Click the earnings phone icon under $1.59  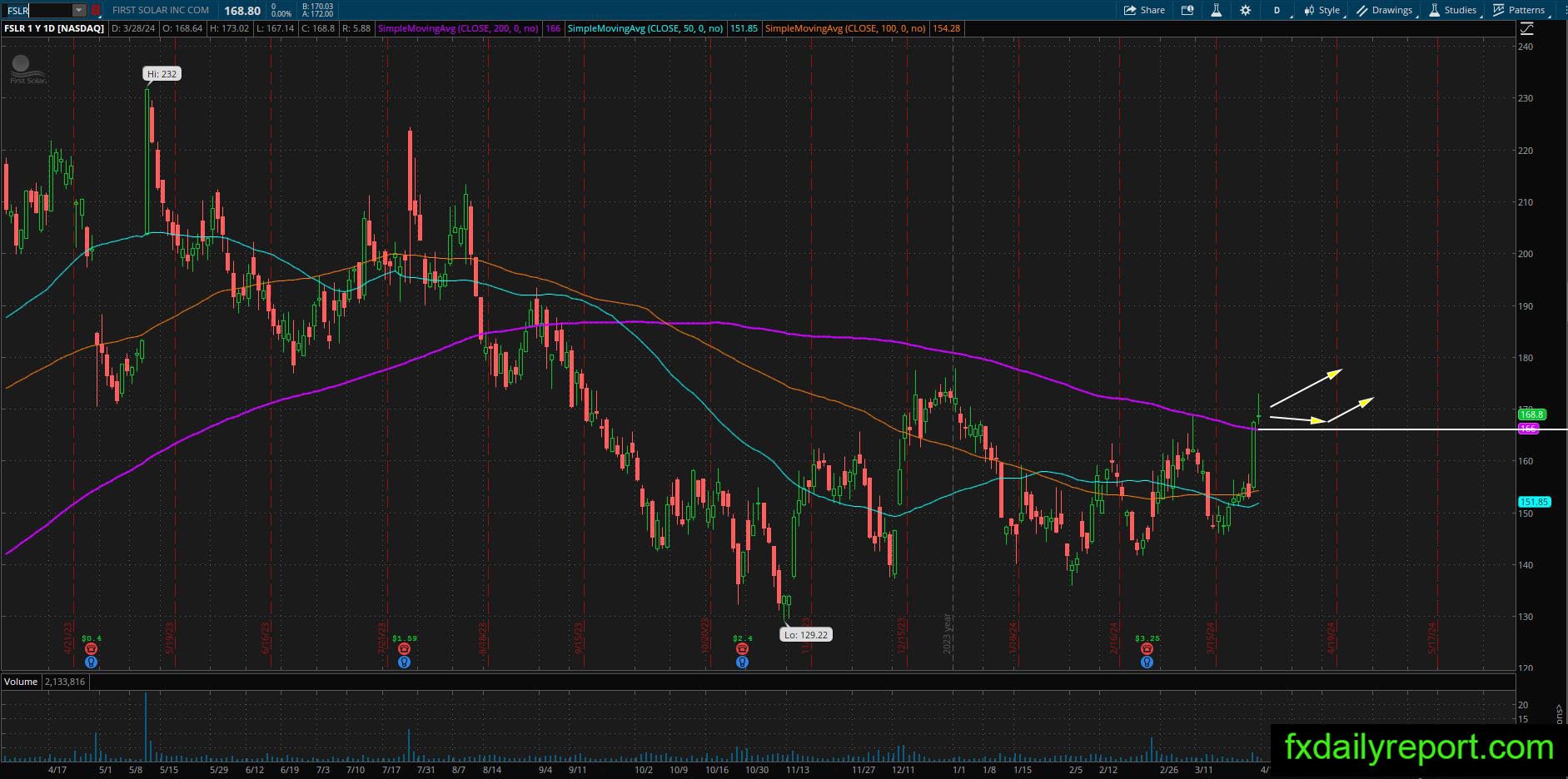[404, 649]
